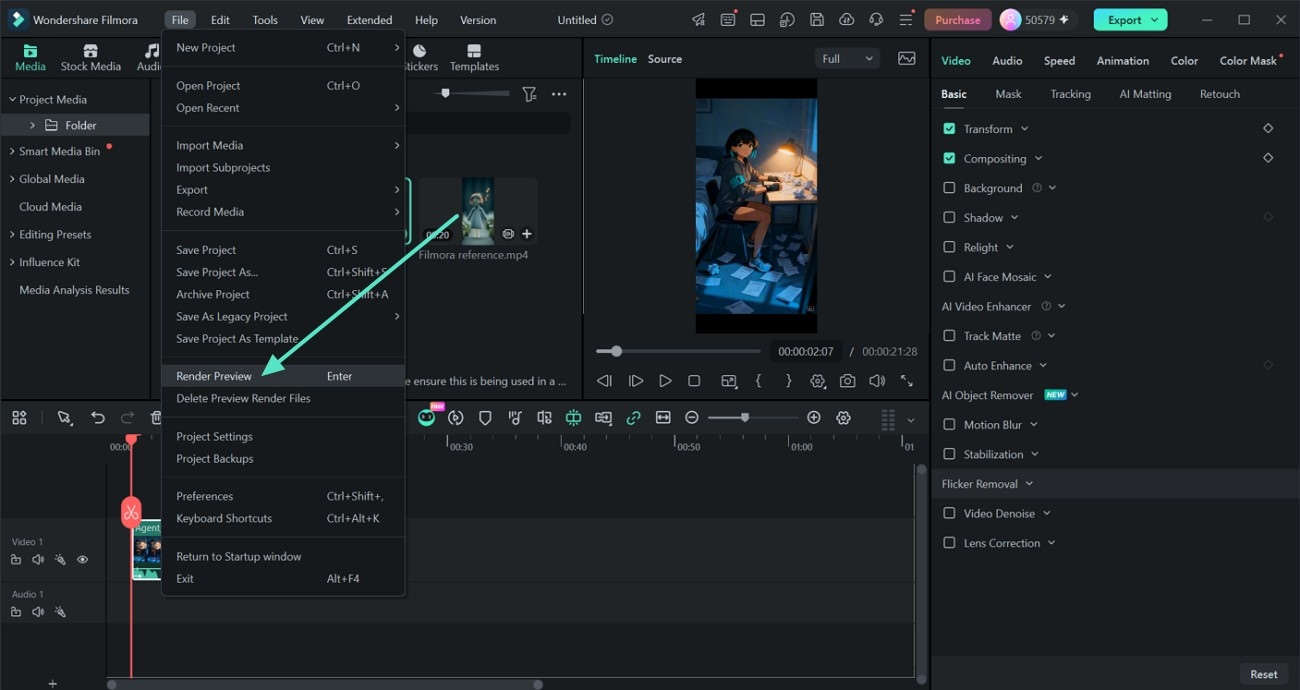Expand Smart Media Bin
This screenshot has width=1300, height=690.
pyautogui.click(x=12, y=152)
